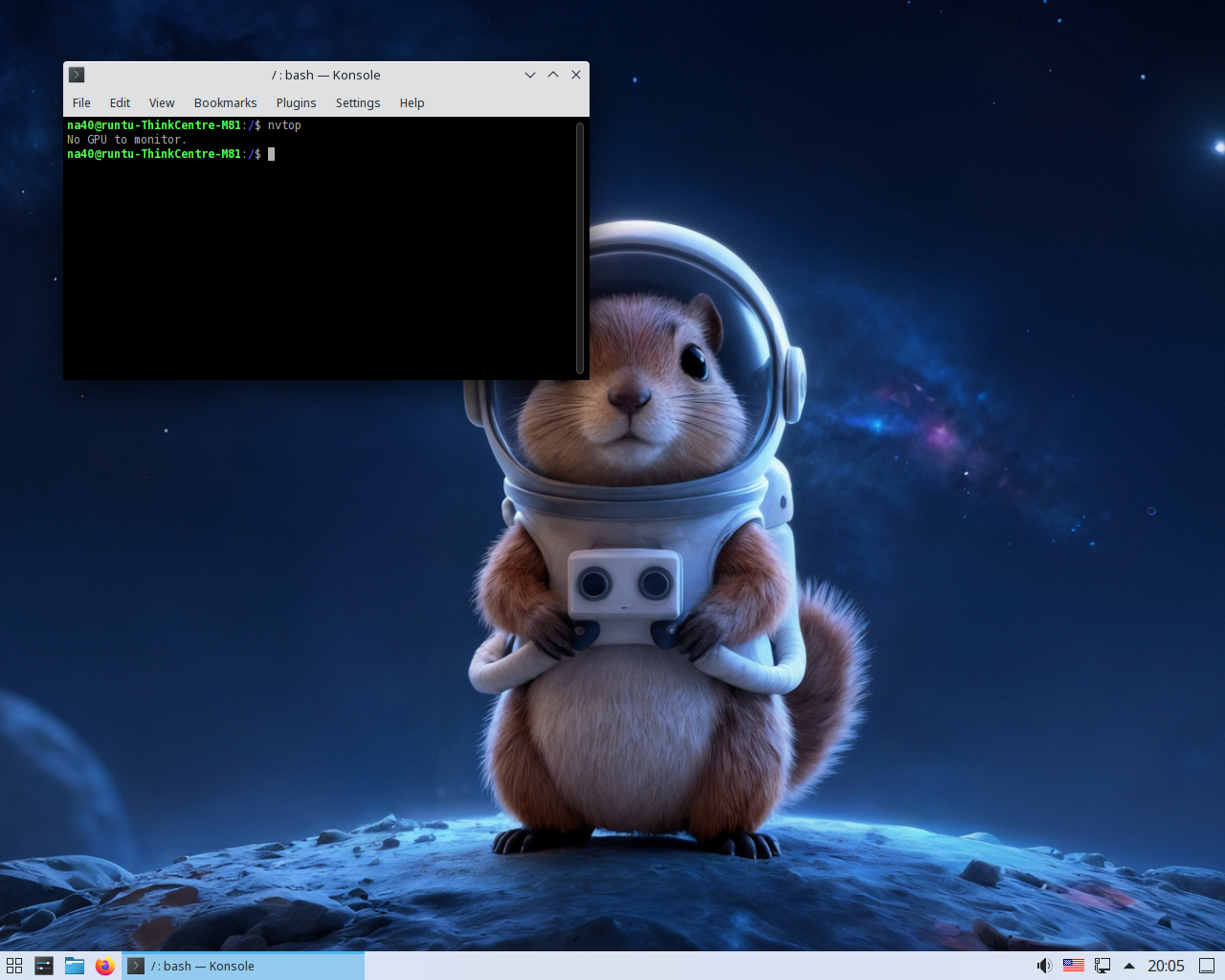Image resolution: width=1225 pixels, height=980 pixels.
Task: Expand hidden system tray icons arrow
Action: click(1129, 966)
